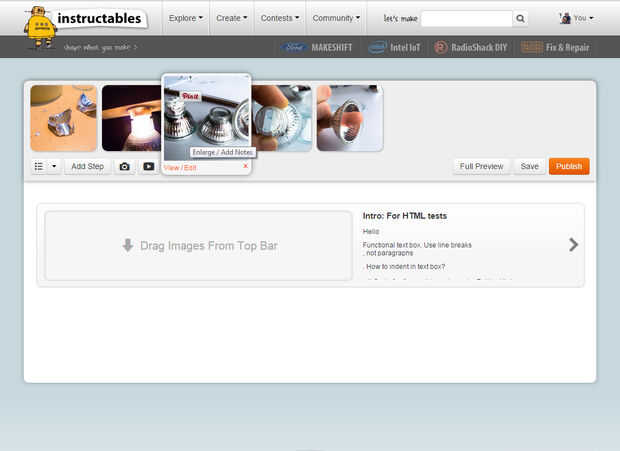Select the broken glass pieces thumbnail

[x=64, y=118]
